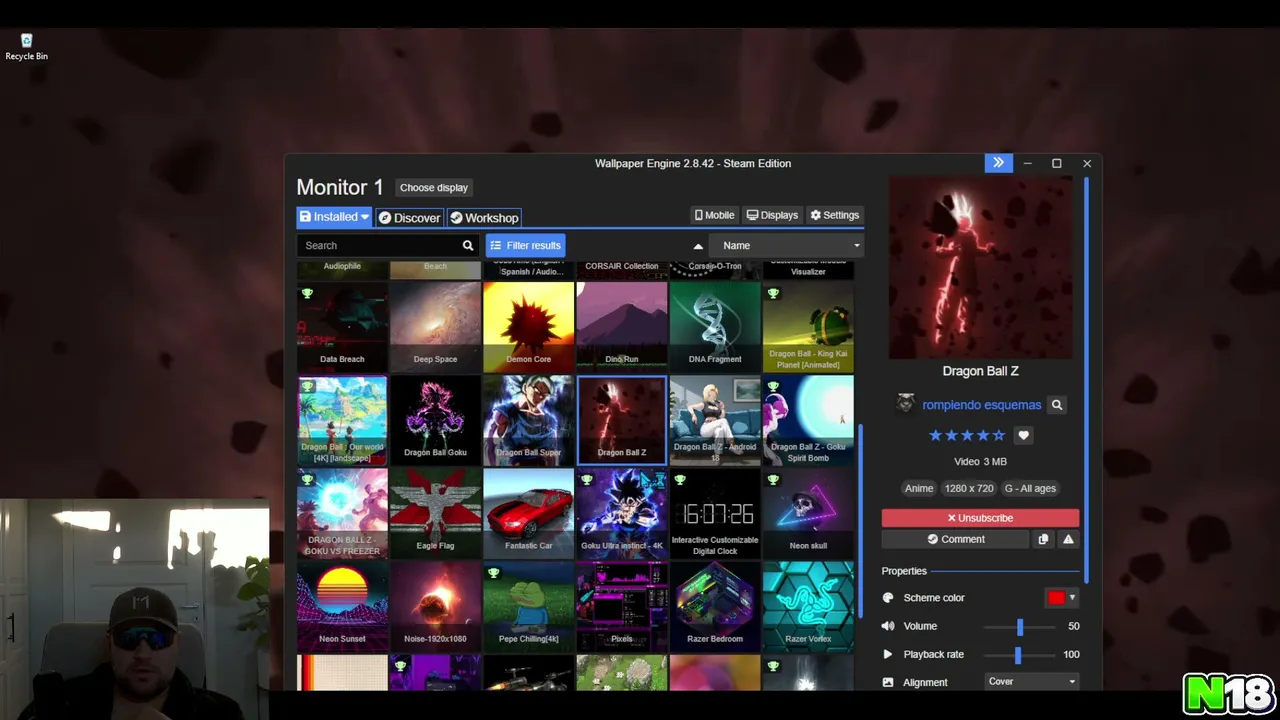Select the Noise-1920x1080 wallpaper
Image resolution: width=1280 pixels, height=720 pixels.
(435, 607)
